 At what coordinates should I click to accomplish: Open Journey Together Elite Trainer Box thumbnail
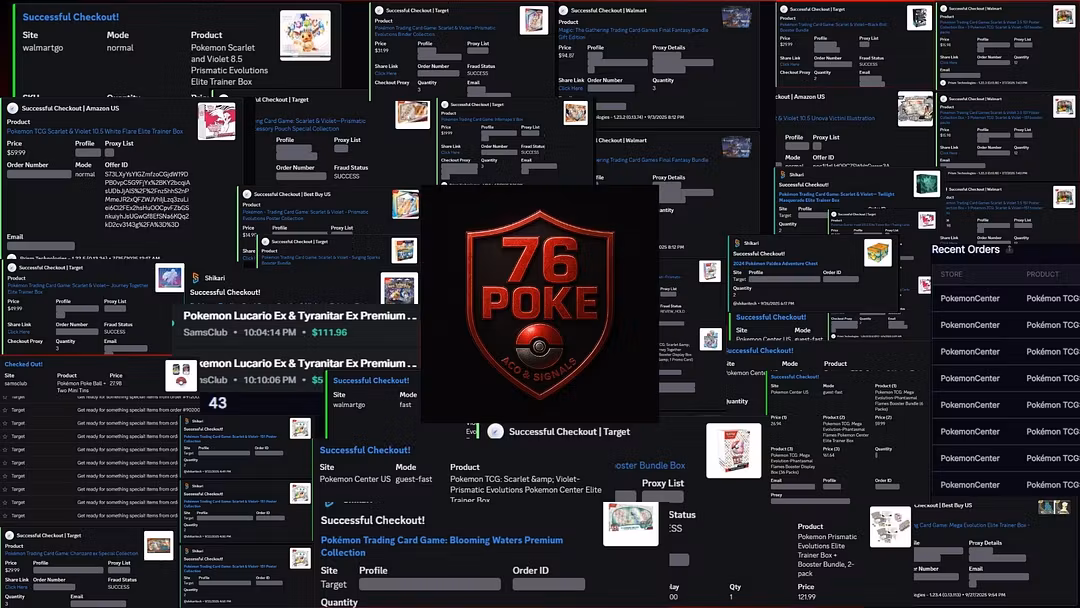pyautogui.click(x=169, y=277)
